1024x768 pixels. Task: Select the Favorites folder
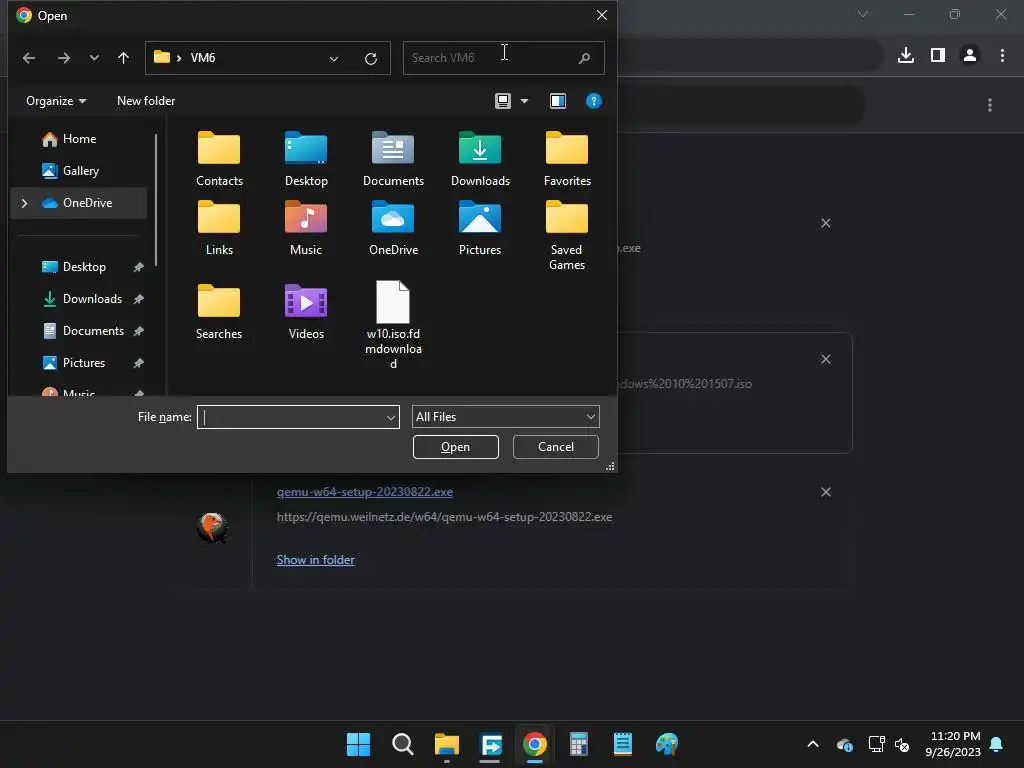(567, 159)
